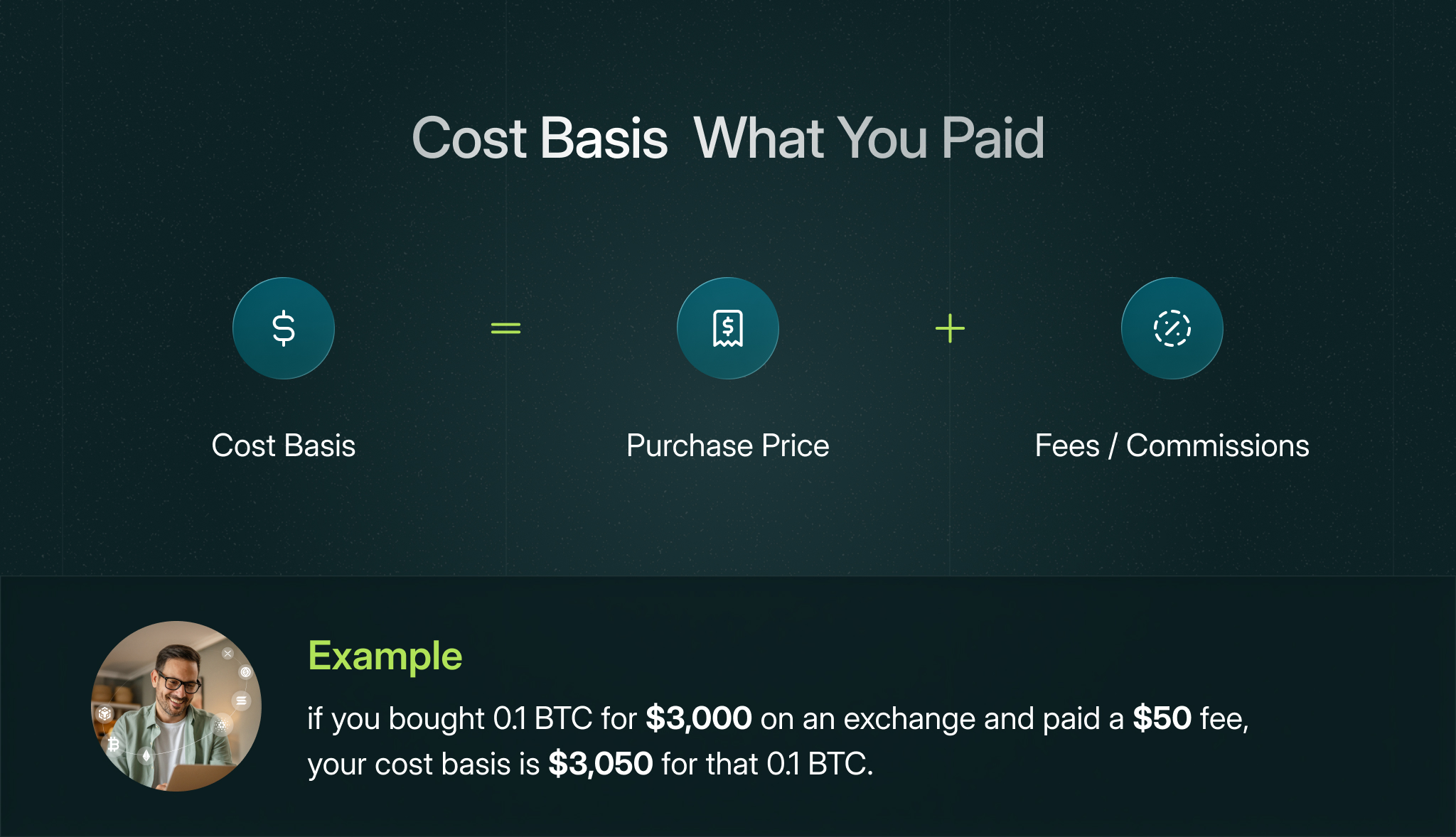Click the green plus sign
The image size is (1456, 837).
tap(950, 328)
